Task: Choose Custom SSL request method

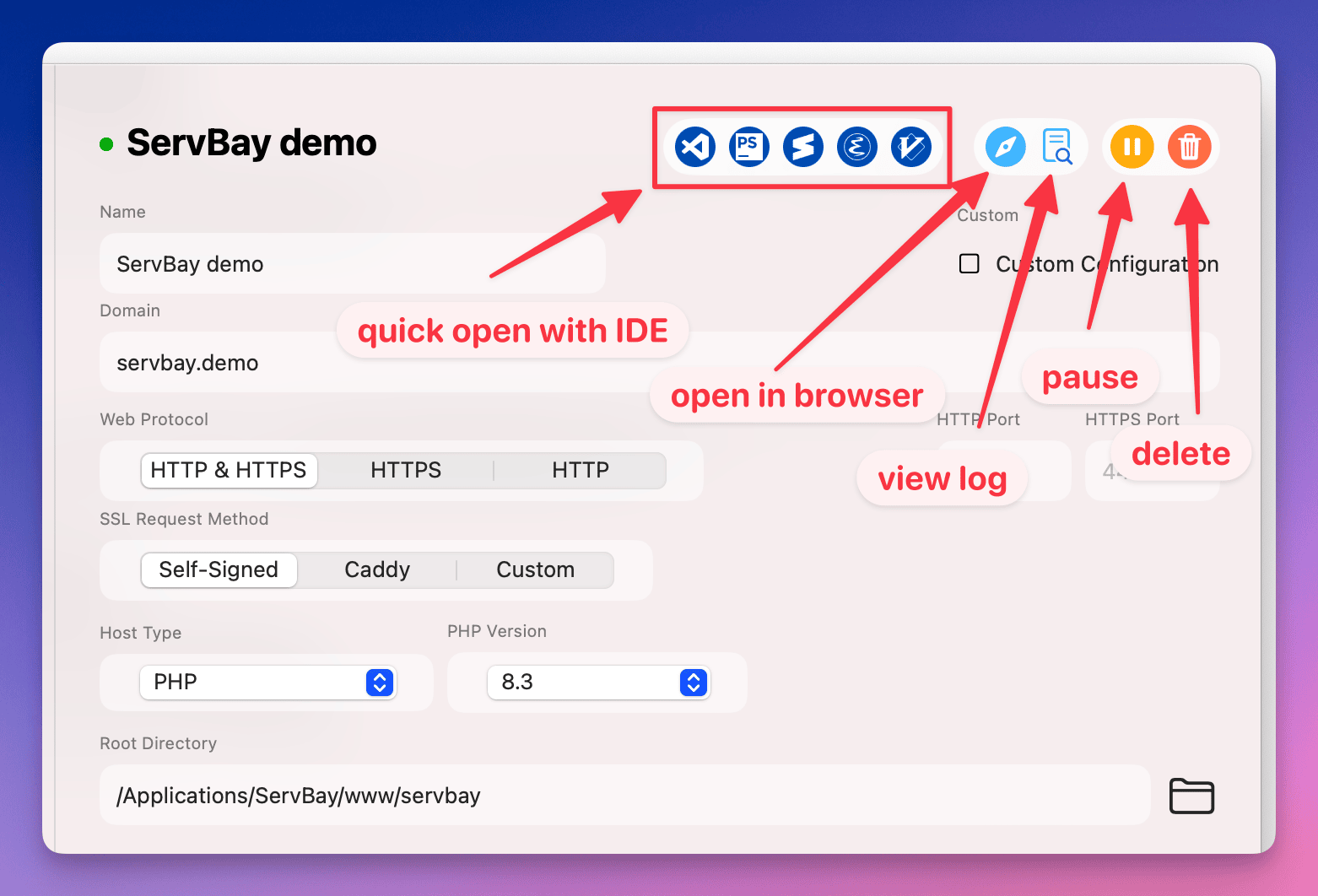Action: (536, 569)
